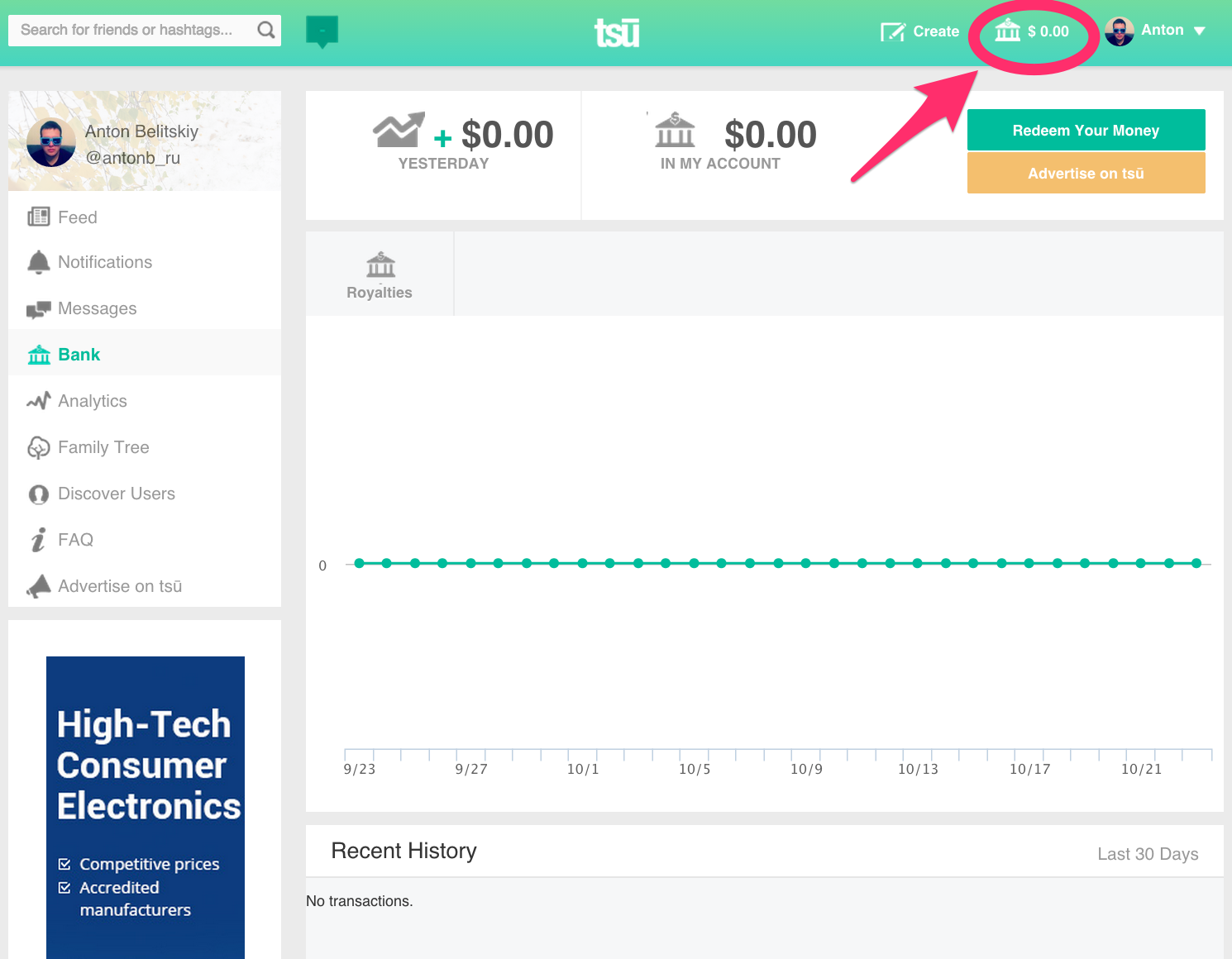
Task: Click the last data point on chart
Action: click(1196, 563)
